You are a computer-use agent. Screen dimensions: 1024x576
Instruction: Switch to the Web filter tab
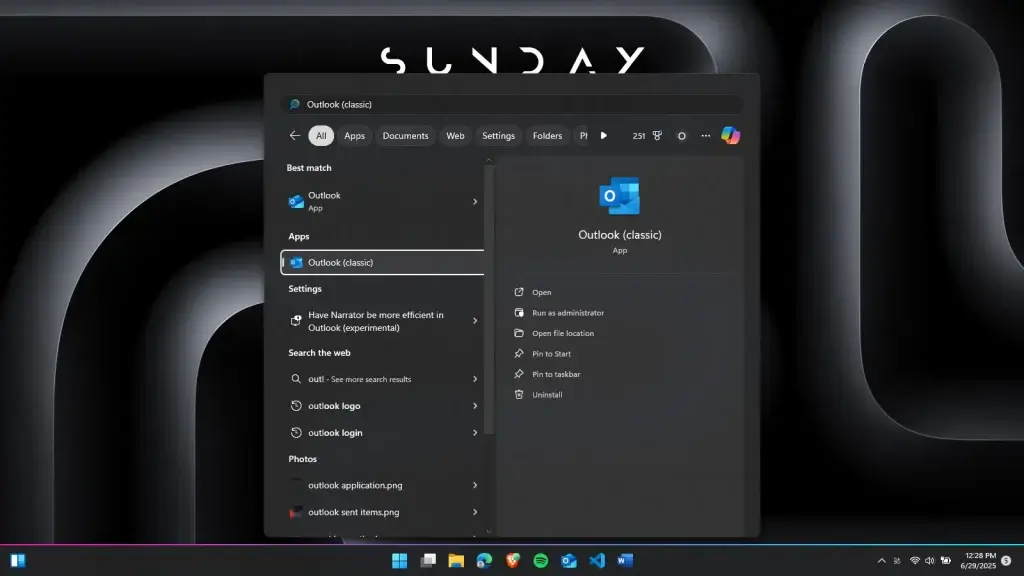455,136
